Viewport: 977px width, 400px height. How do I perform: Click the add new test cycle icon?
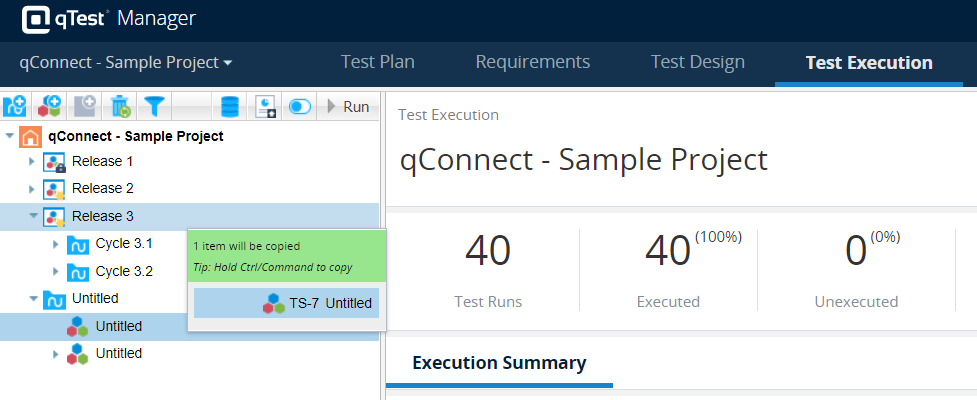[15, 106]
